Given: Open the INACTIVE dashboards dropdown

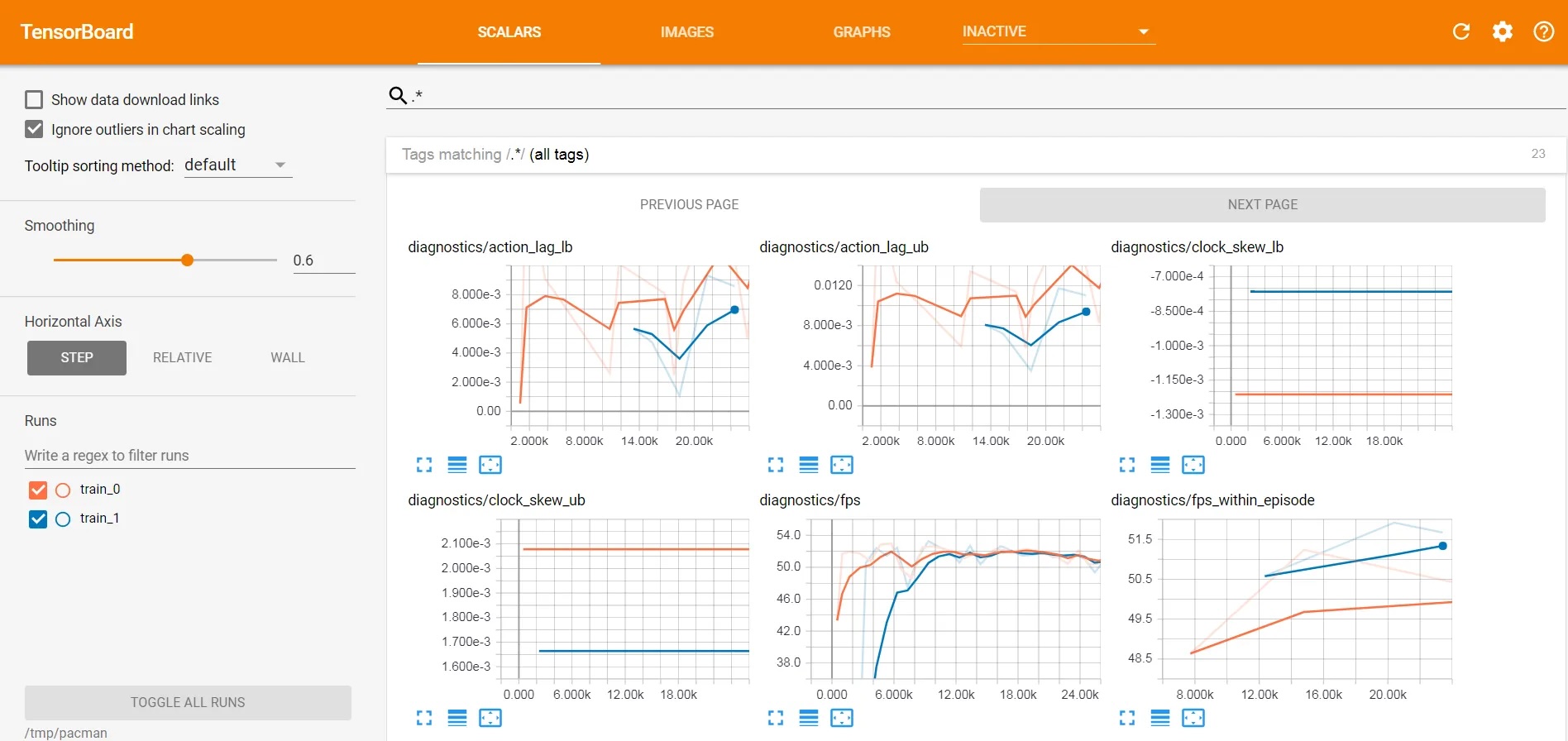Looking at the screenshot, I should point(1059,31).
